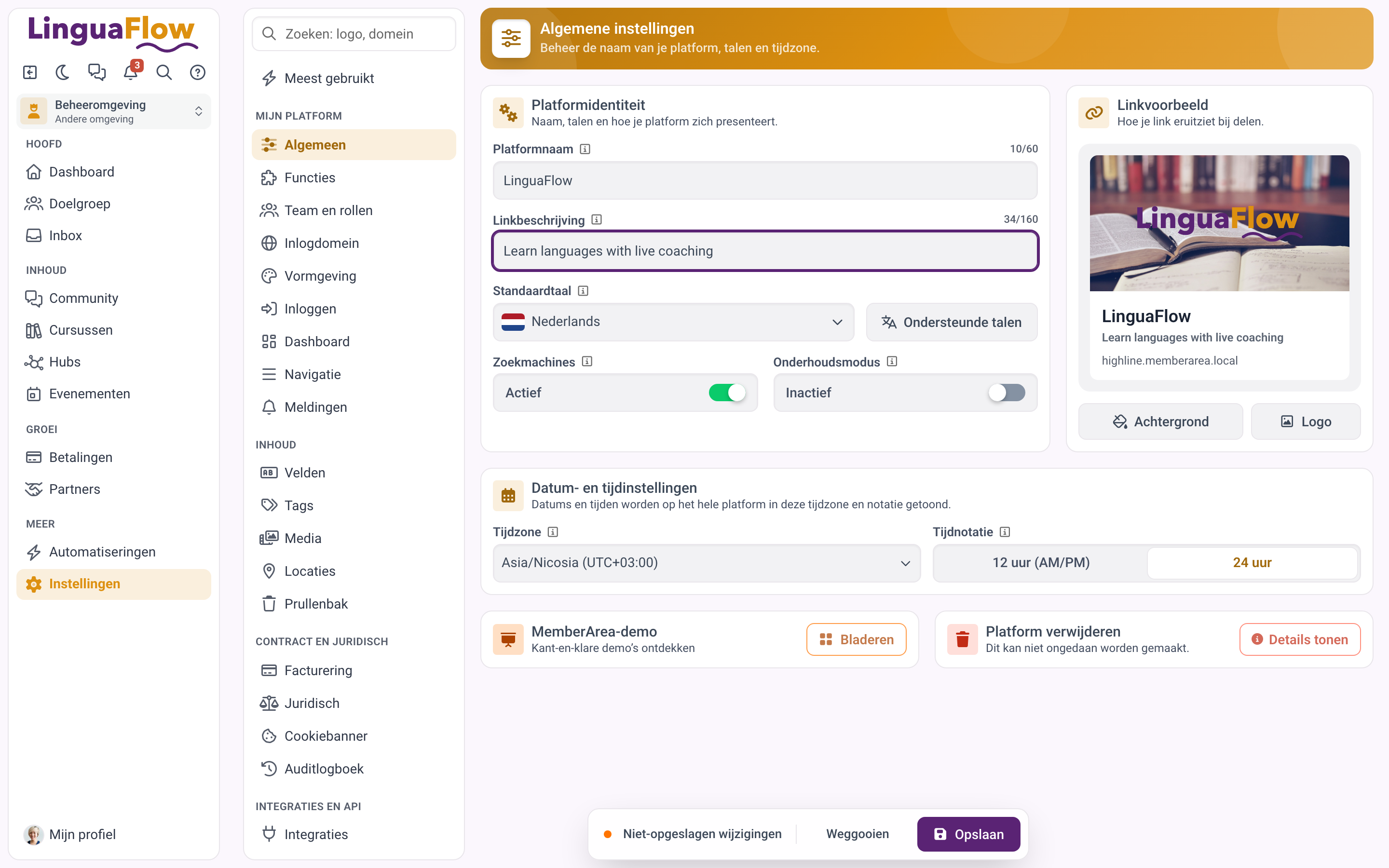Screen dimensions: 1389x868
Task: Open Cursussen in the main sidebar
Action: pos(114,330)
